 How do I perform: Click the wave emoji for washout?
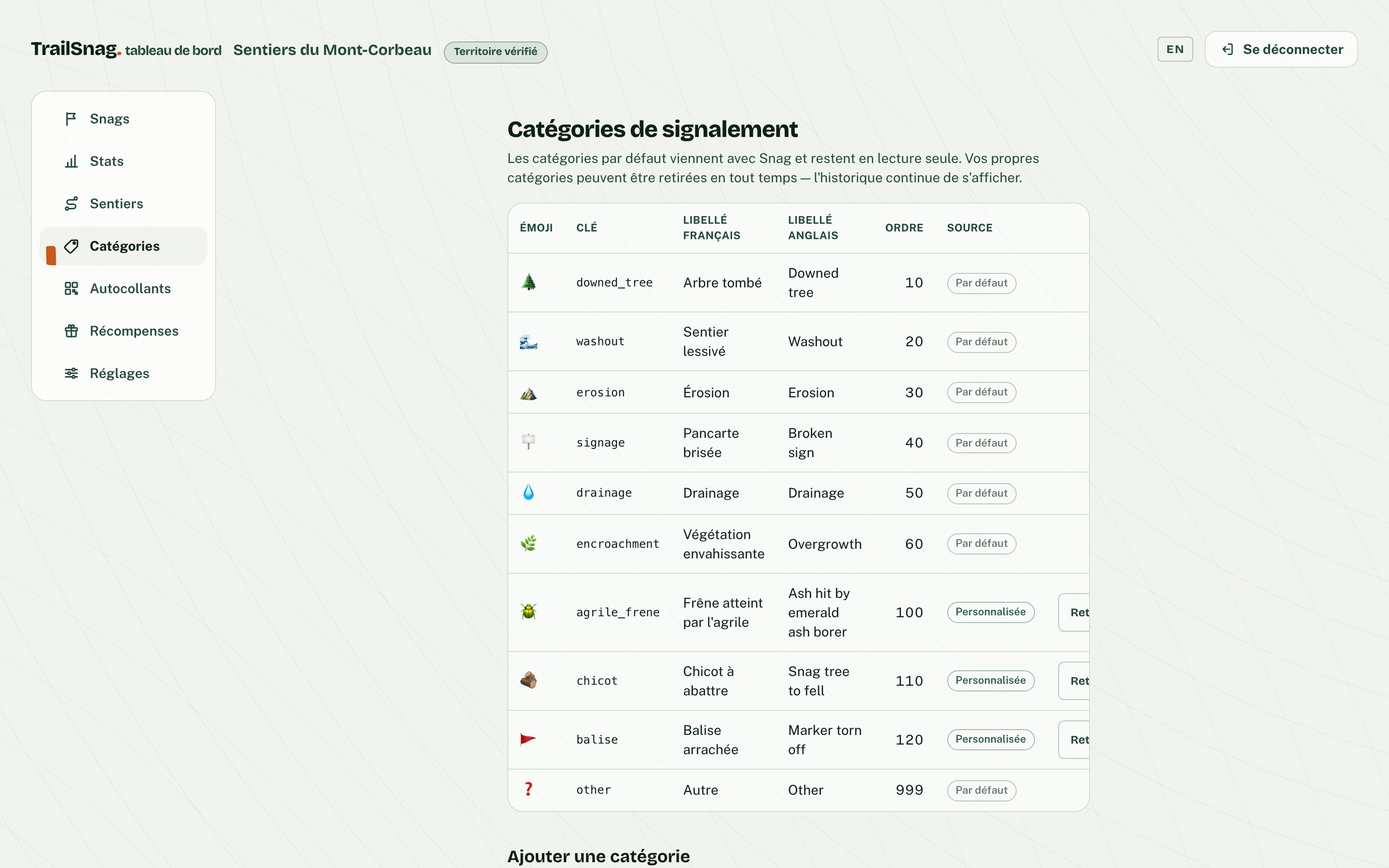tap(529, 341)
